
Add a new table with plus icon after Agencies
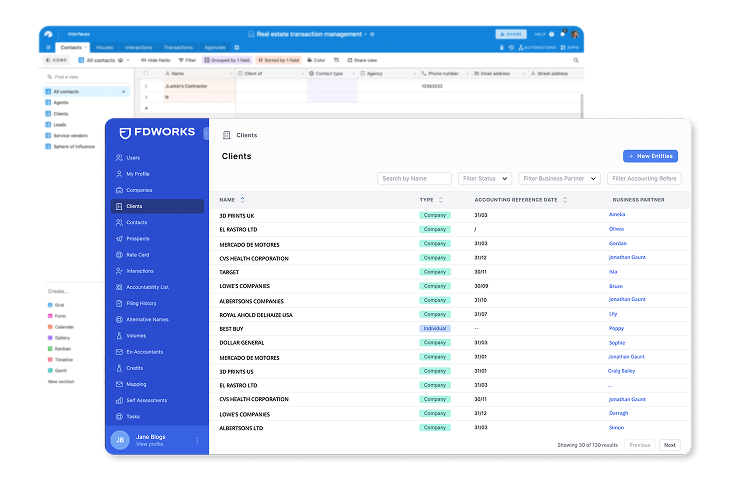click(237, 47)
